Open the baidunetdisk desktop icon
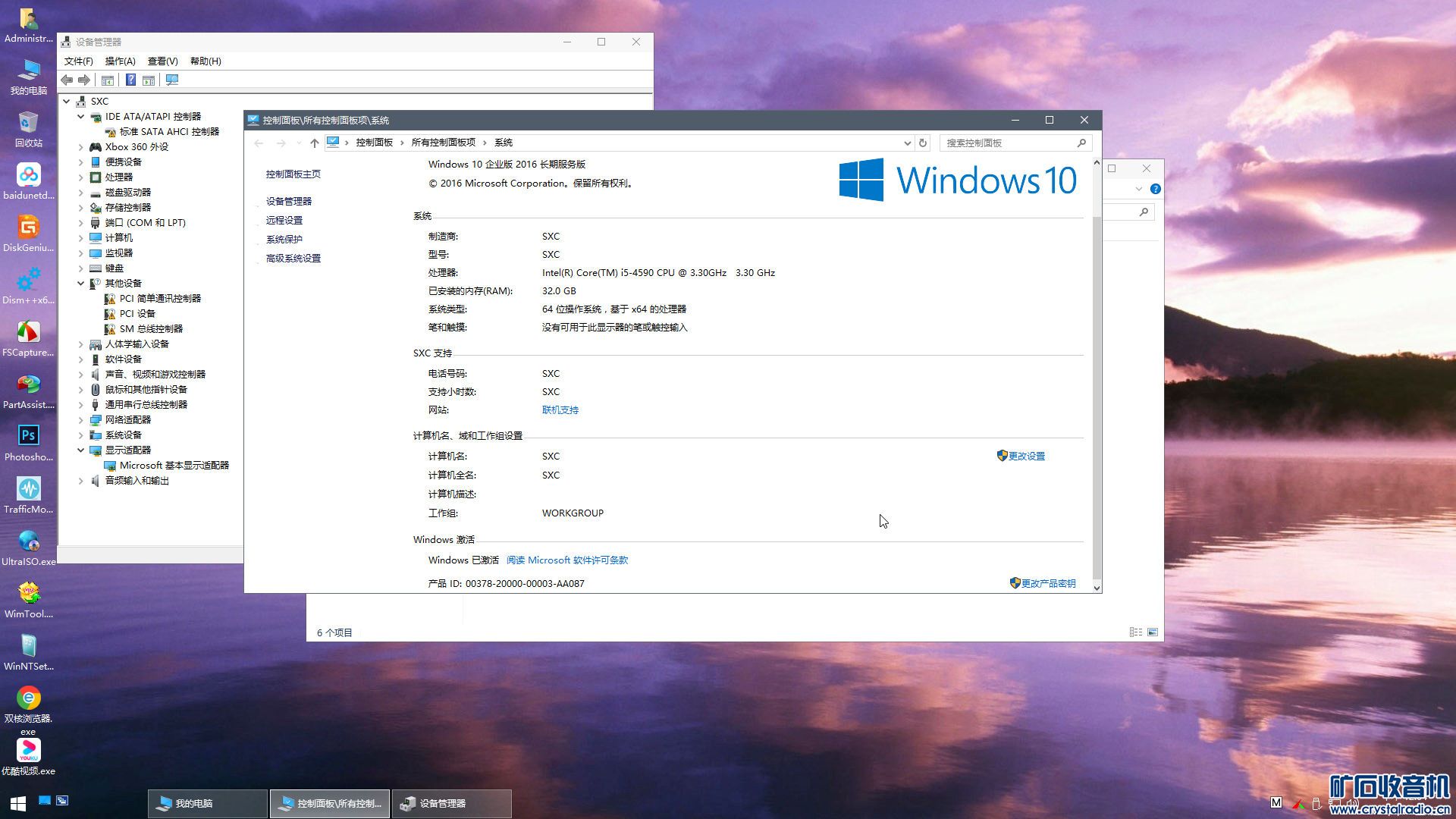The width and height of the screenshot is (1456, 819). coord(29,182)
